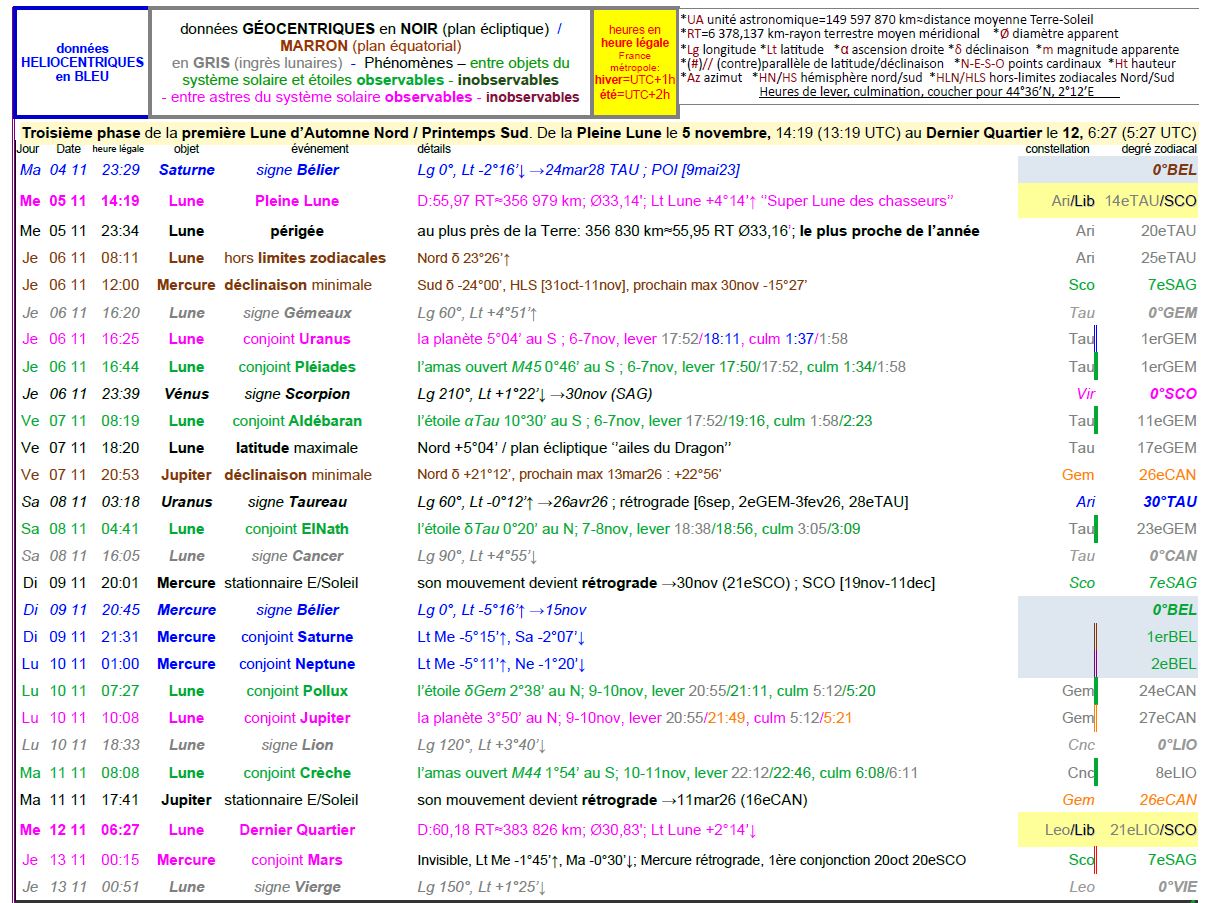Click the 'conjoint Crèche' event entry

tap(297, 773)
